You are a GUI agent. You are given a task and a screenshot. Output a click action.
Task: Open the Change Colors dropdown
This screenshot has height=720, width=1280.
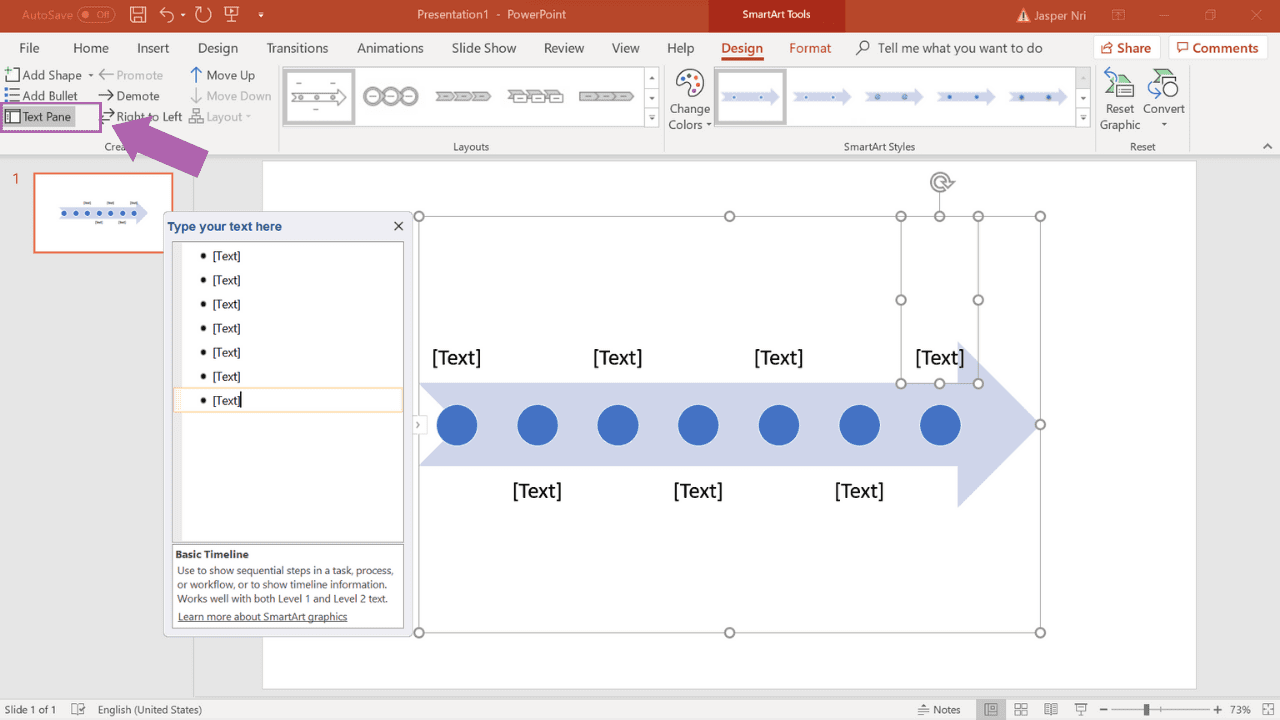coord(689,100)
